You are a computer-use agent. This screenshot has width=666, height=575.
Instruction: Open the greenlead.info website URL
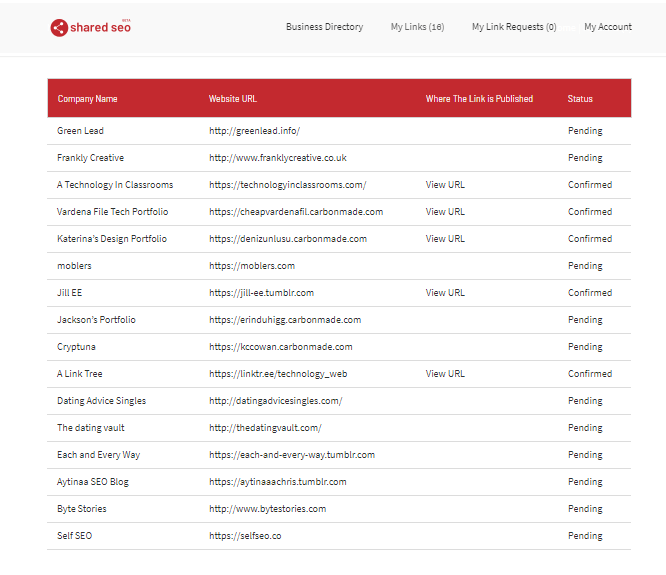click(x=254, y=131)
